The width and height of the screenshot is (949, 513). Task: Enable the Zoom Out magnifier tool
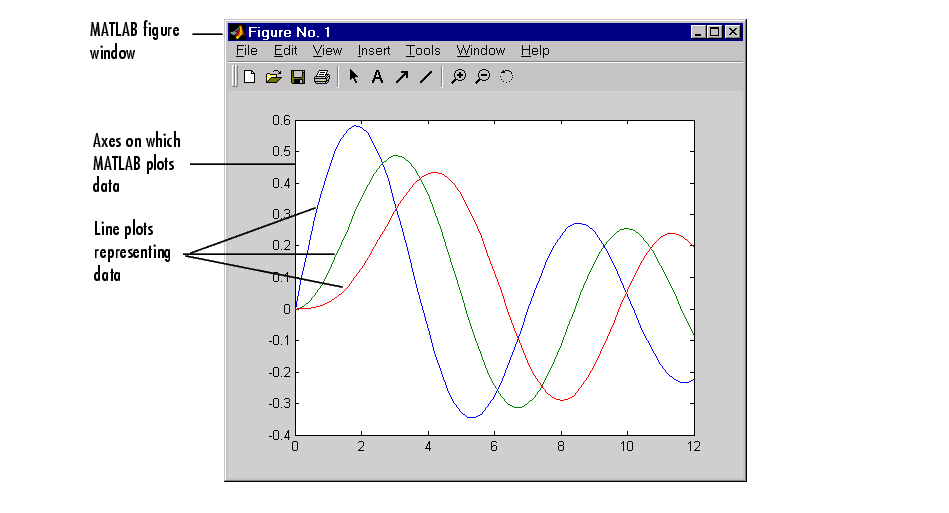point(482,77)
